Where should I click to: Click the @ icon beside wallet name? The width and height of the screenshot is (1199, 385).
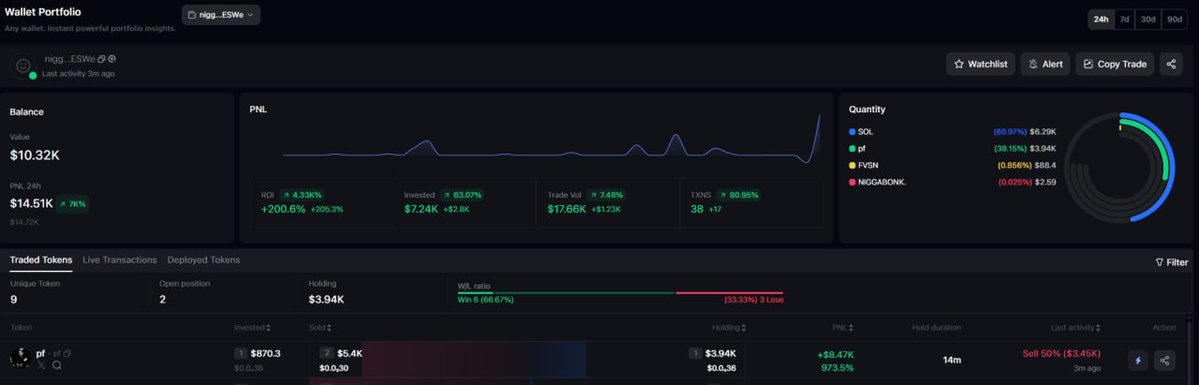[112, 59]
